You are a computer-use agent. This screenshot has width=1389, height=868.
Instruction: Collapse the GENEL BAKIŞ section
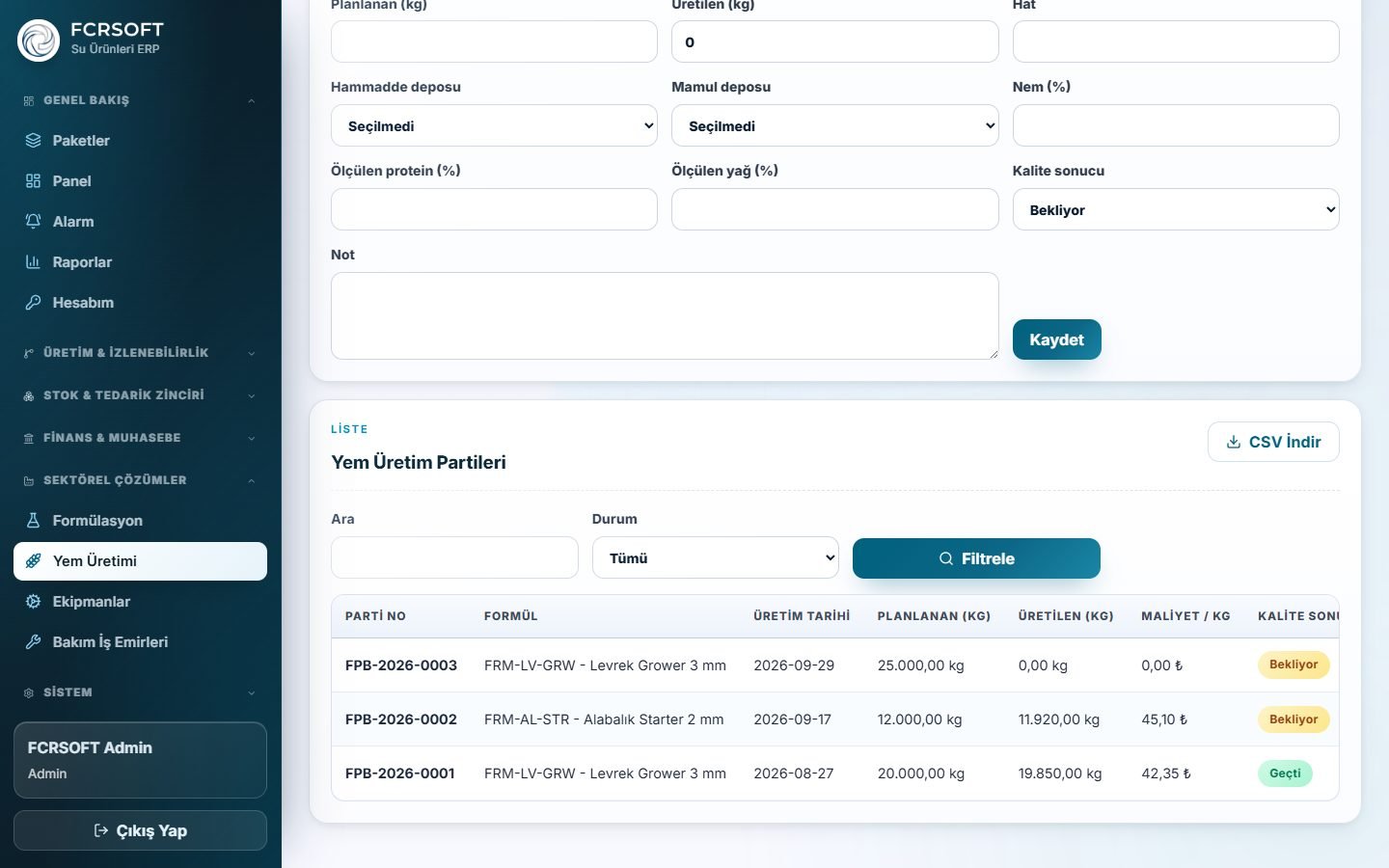140,100
